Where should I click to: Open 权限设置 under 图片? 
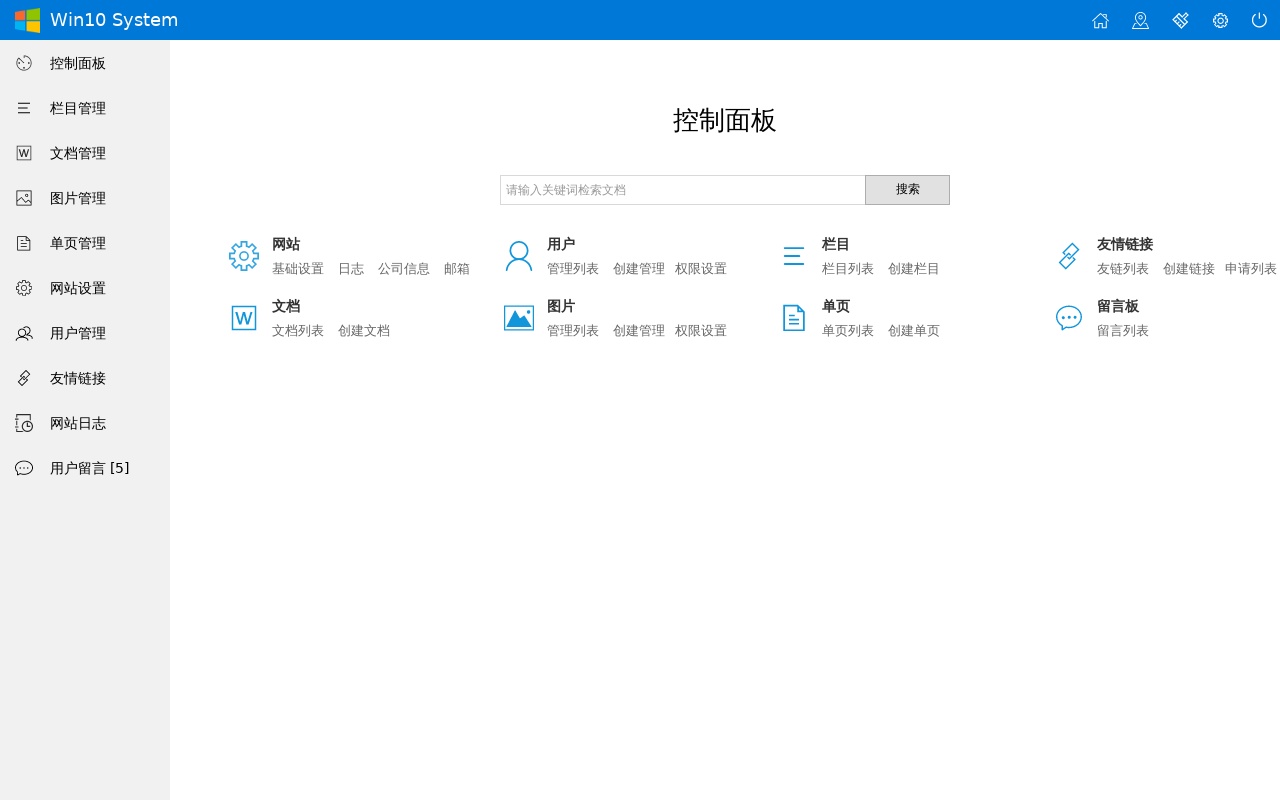click(x=701, y=331)
